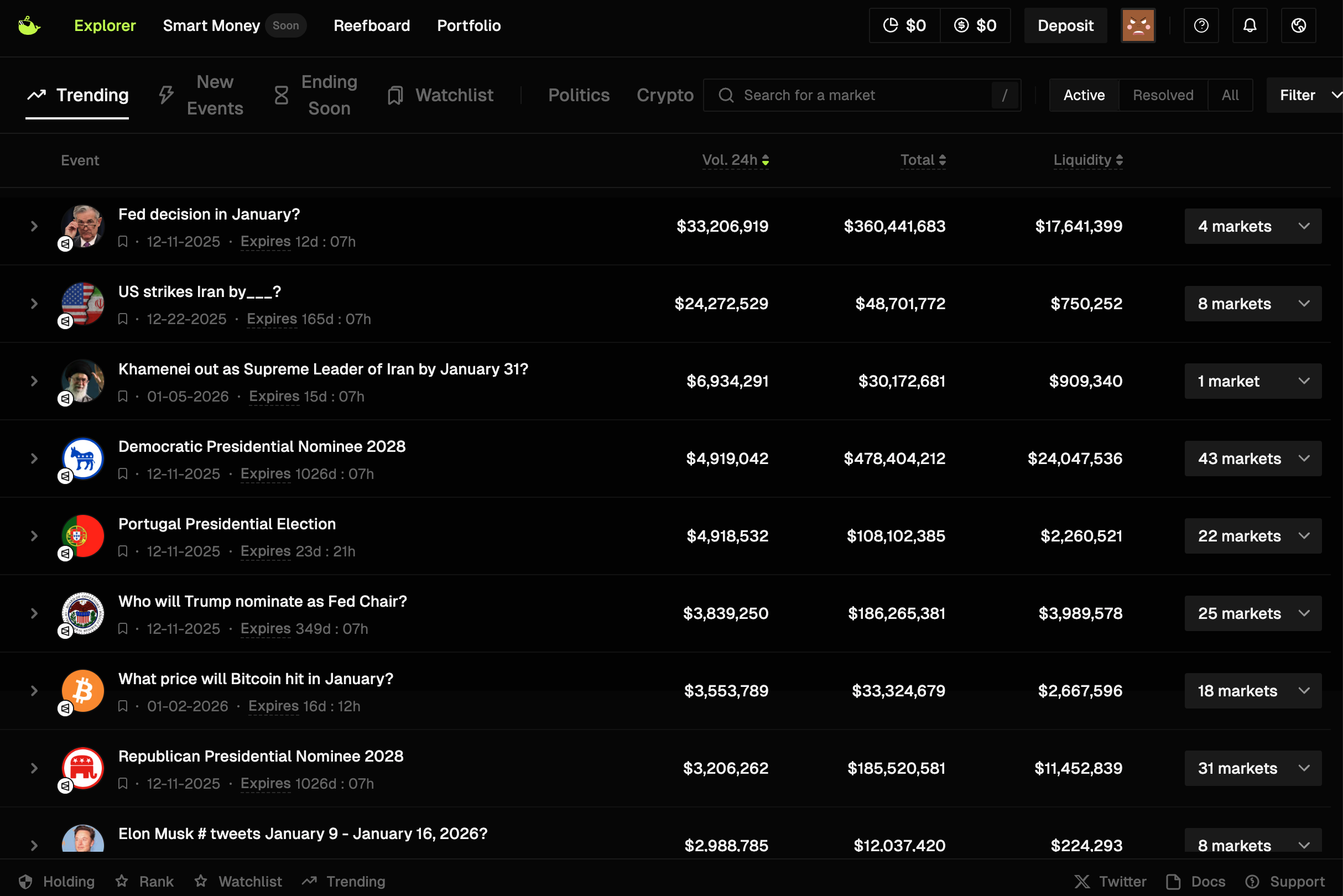
Task: Switch the status filter to All
Action: pos(1229,95)
